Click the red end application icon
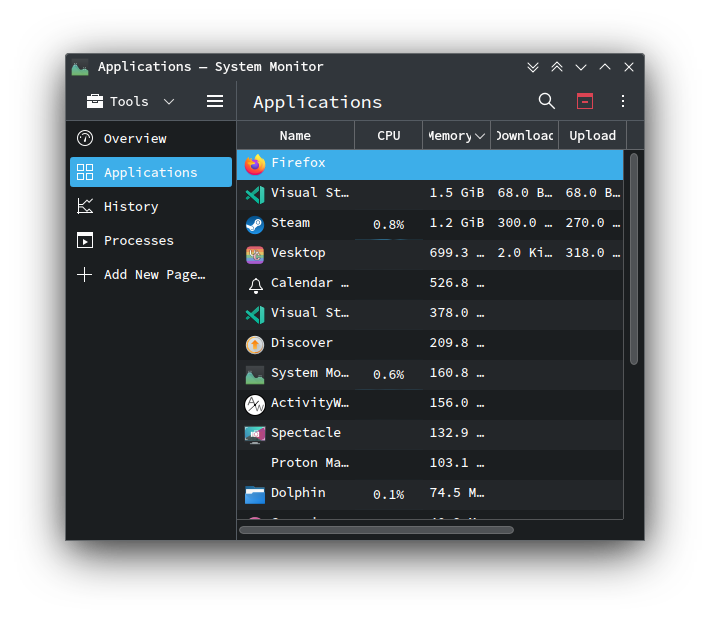 (x=584, y=101)
